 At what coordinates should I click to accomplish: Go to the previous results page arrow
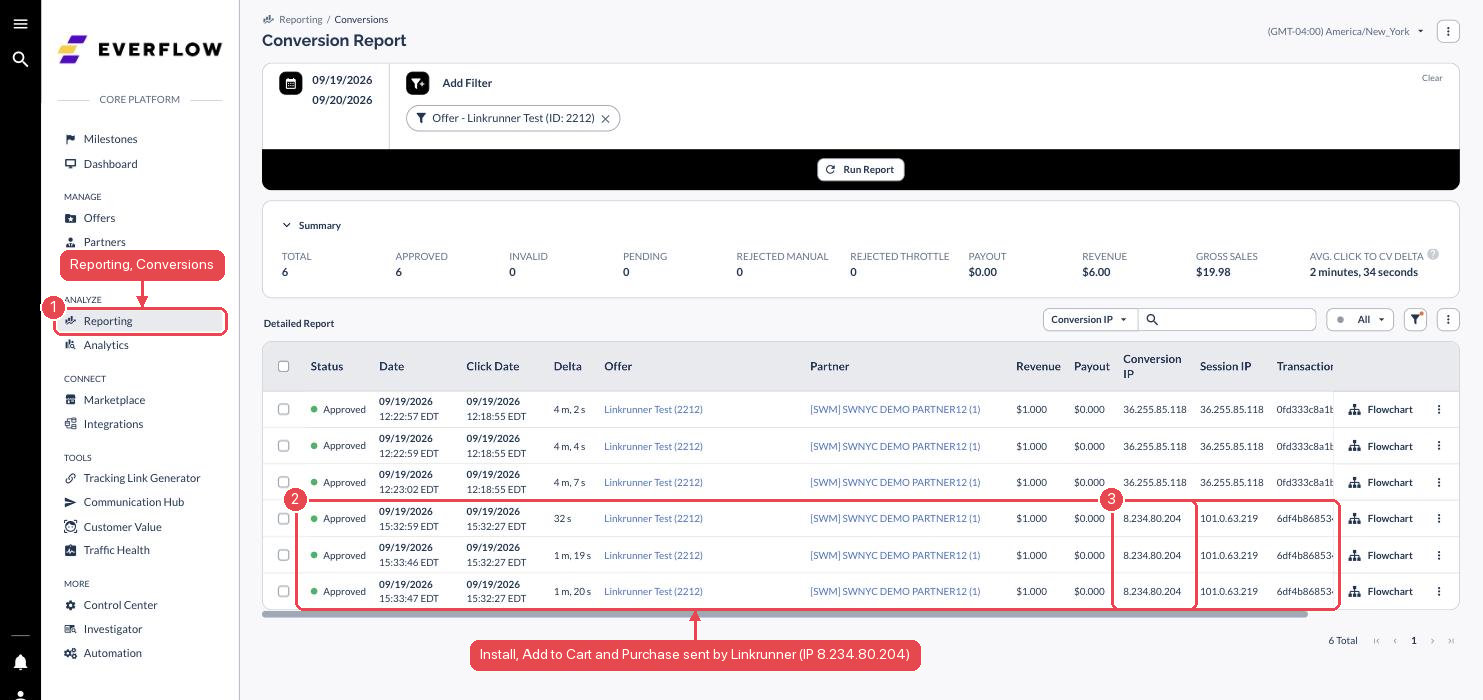point(1395,641)
